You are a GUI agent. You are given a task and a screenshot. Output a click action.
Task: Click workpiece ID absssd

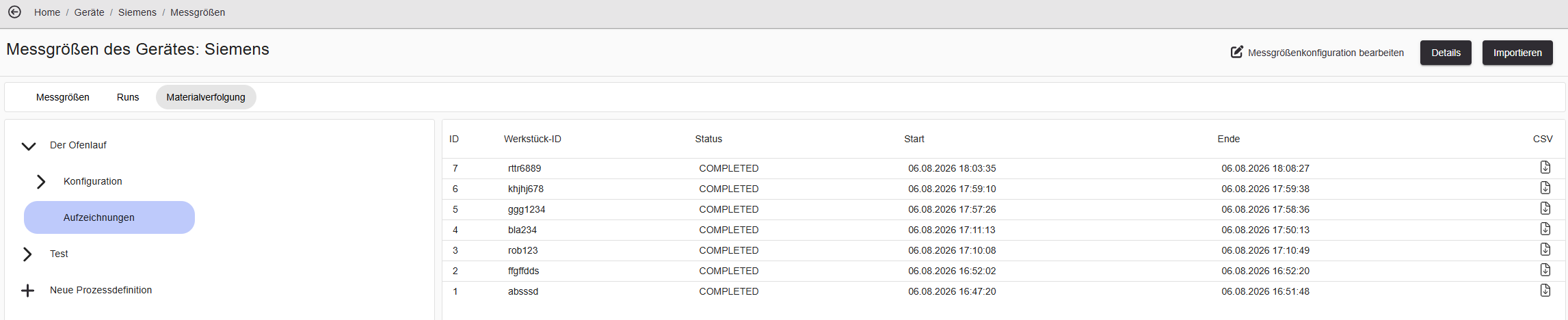click(x=523, y=291)
